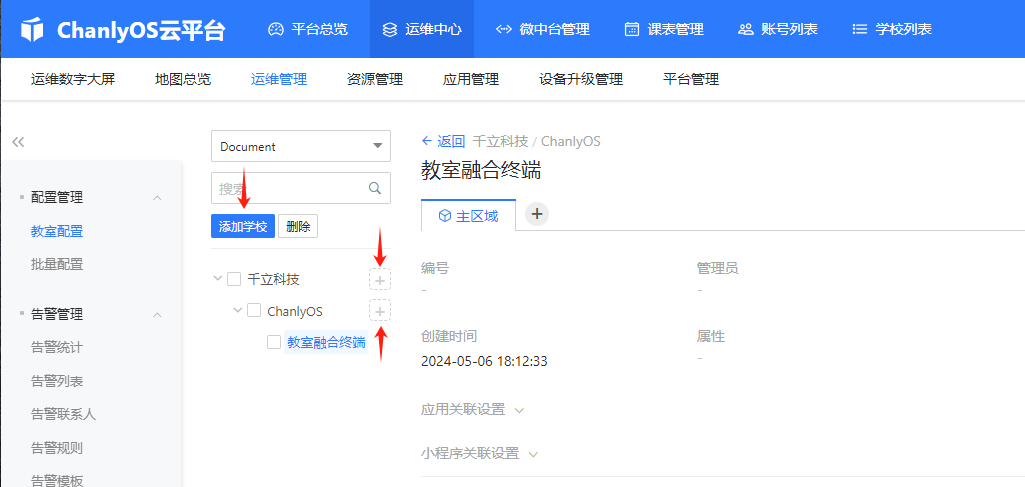Tick the ChanlyOS checkbox

254,311
